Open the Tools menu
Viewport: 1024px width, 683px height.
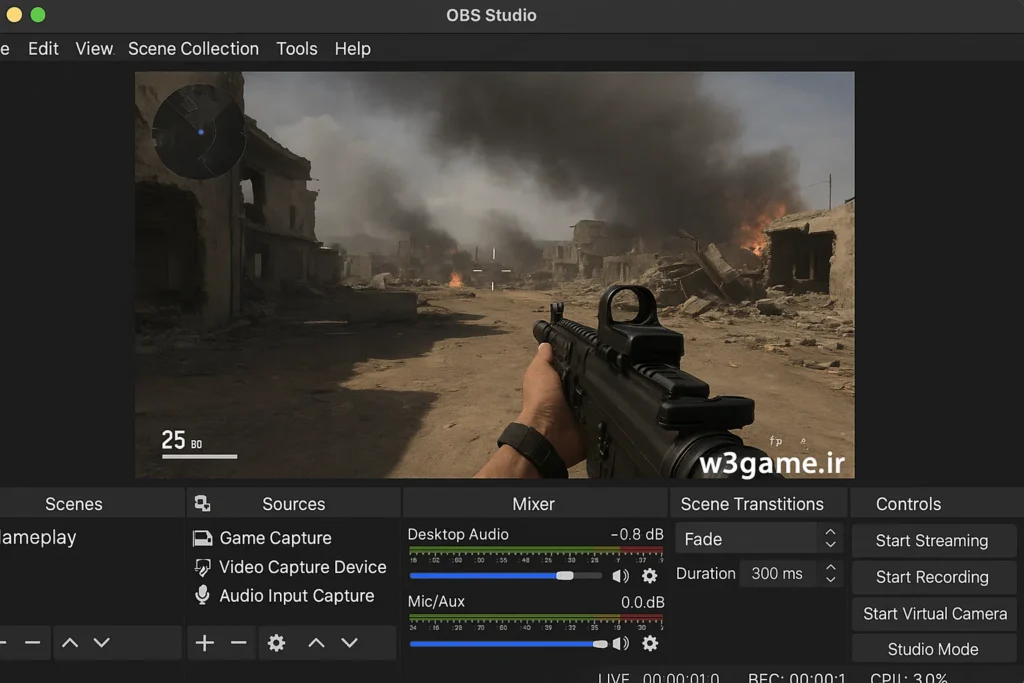[x=296, y=49]
